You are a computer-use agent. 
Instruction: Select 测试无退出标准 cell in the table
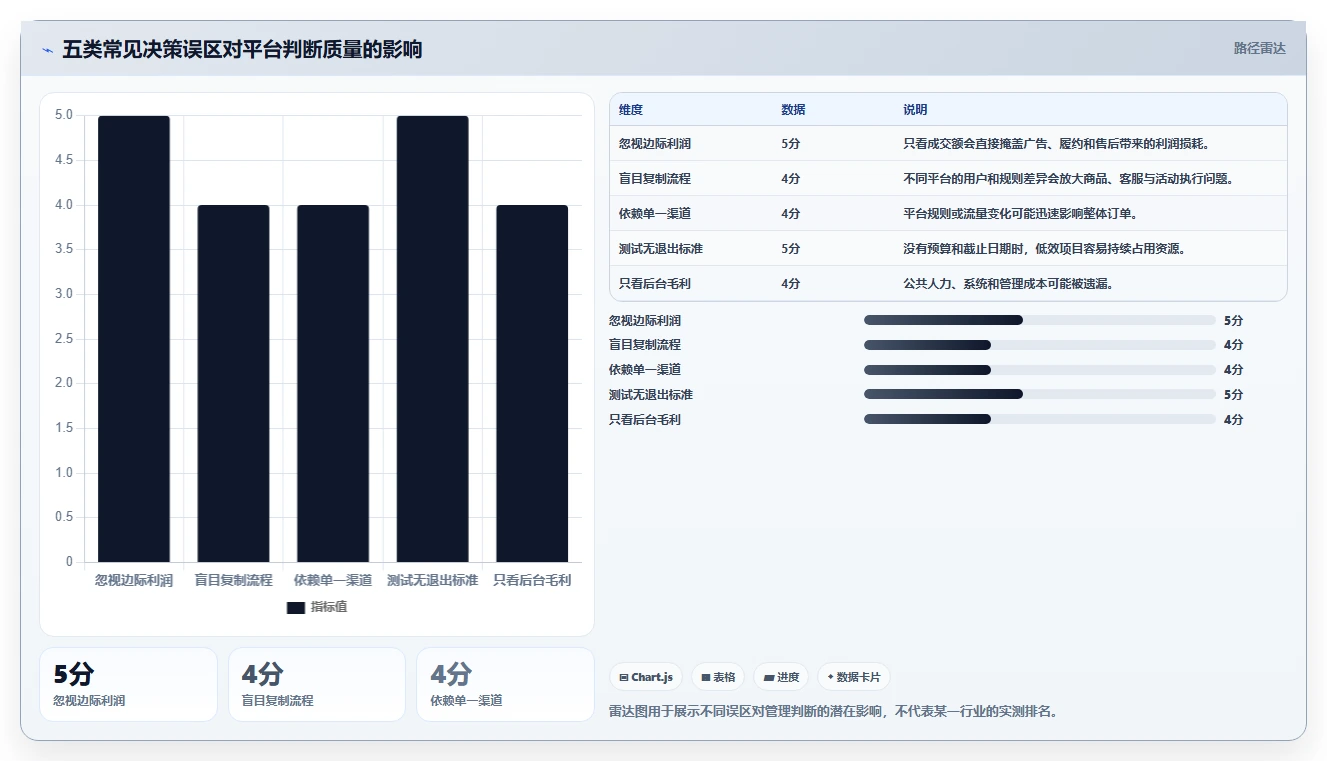(660, 249)
